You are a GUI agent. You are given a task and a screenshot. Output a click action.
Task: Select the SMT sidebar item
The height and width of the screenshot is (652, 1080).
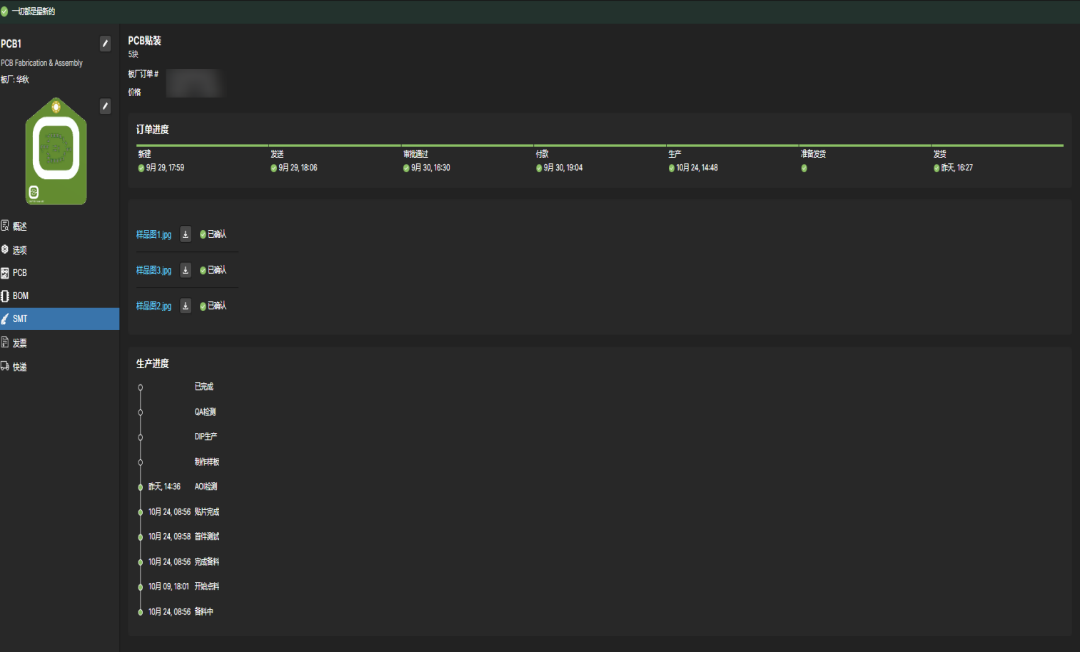click(59, 319)
